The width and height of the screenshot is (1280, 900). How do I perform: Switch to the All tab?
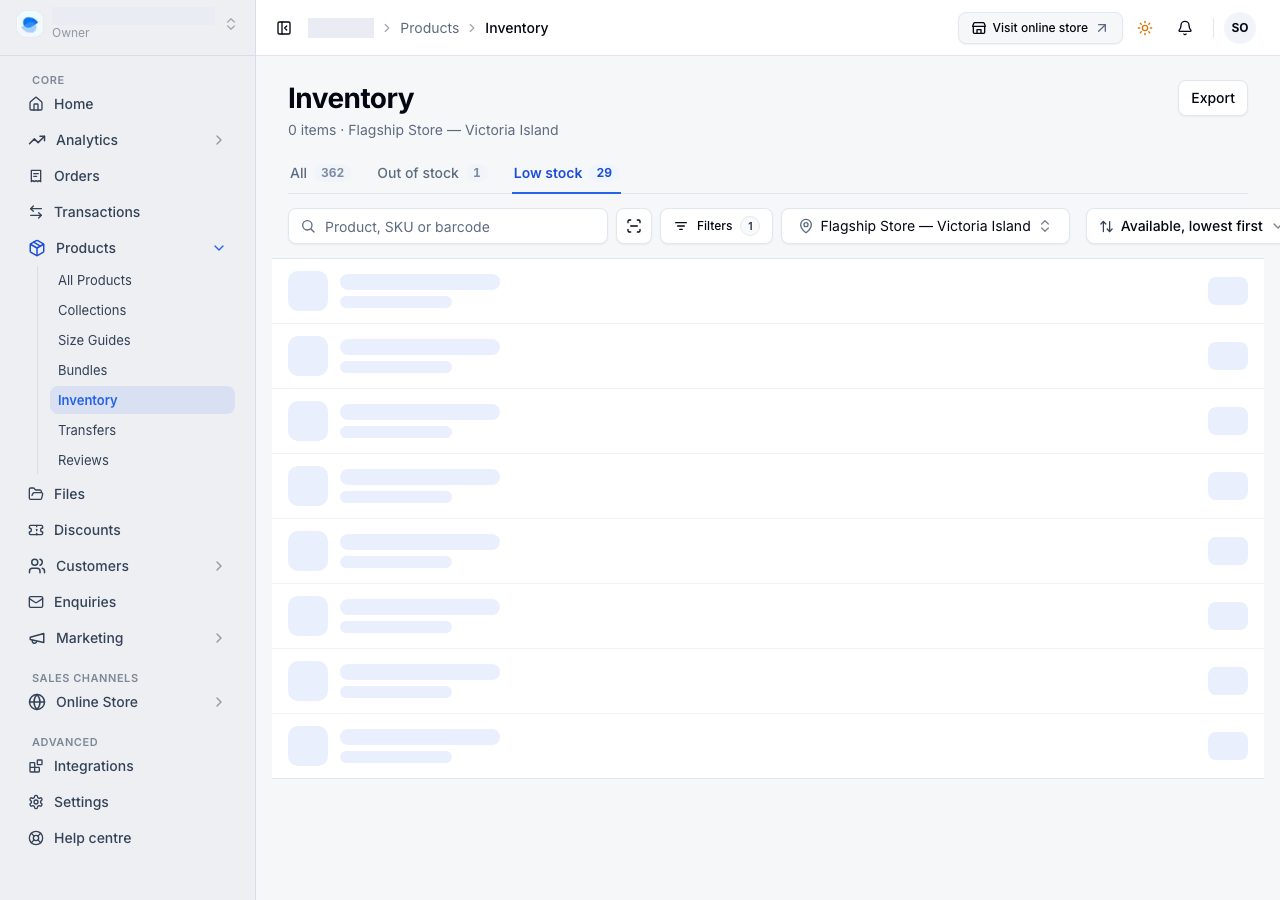click(x=317, y=173)
